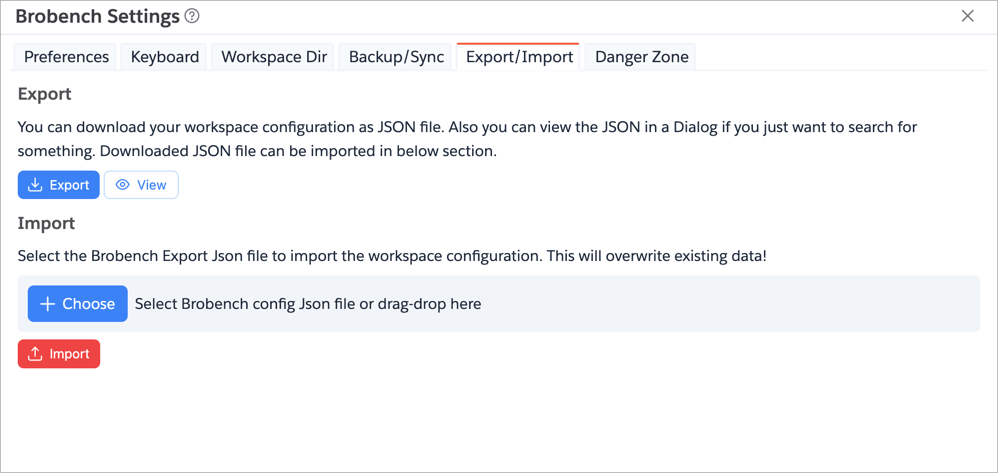Open the Preferences tab

pyautogui.click(x=66, y=57)
